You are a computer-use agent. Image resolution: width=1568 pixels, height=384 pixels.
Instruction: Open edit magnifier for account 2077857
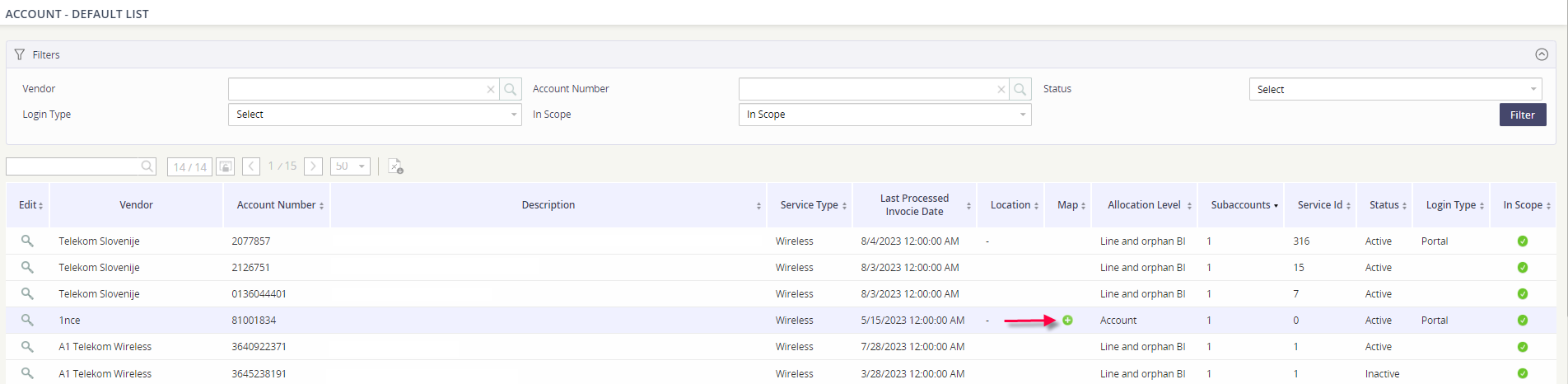27,241
